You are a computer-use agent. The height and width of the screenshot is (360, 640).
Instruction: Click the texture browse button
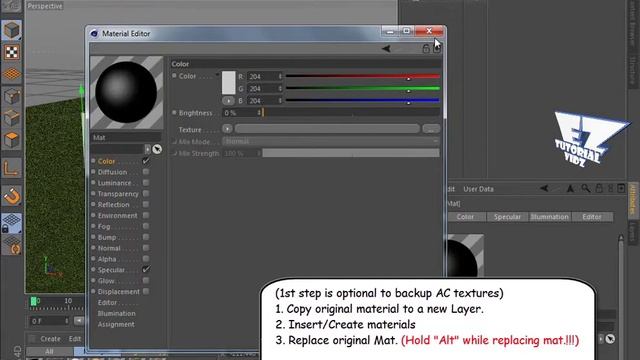[x=431, y=129]
